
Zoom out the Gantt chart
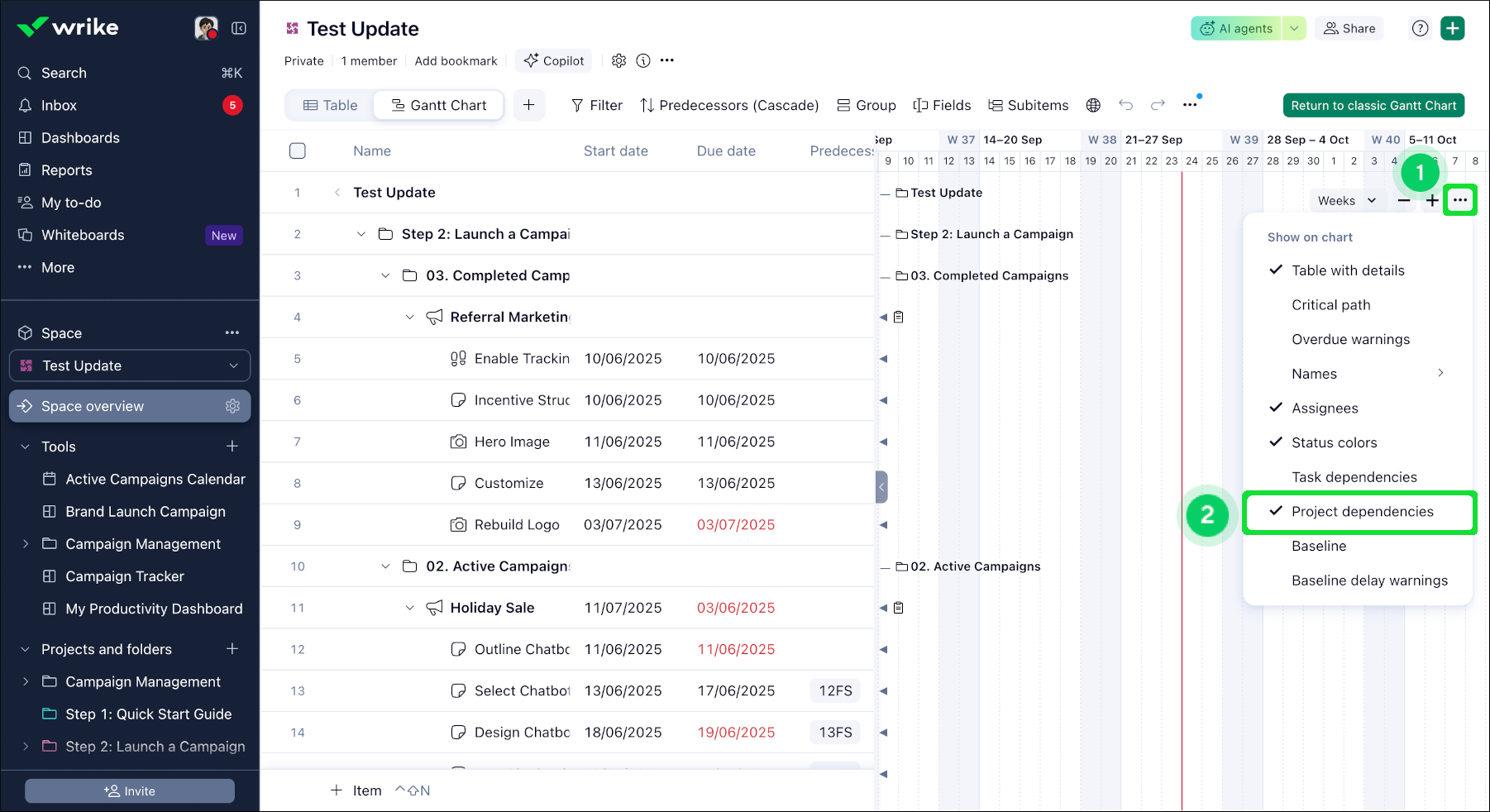point(1404,200)
